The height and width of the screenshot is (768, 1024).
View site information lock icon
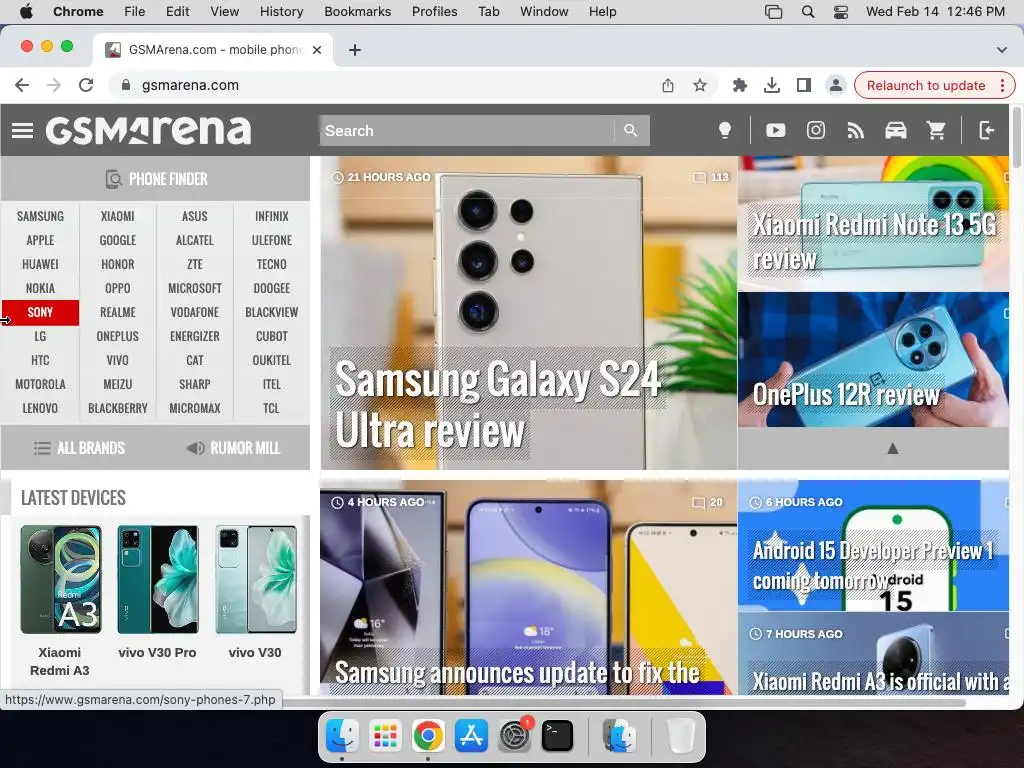[x=126, y=85]
